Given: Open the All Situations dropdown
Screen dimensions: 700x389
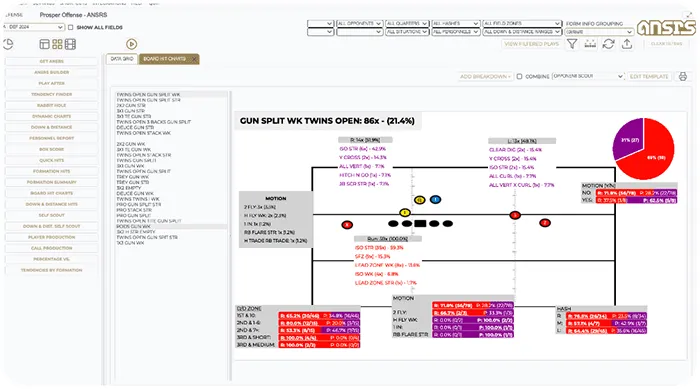Looking at the screenshot, I should click(407, 32).
